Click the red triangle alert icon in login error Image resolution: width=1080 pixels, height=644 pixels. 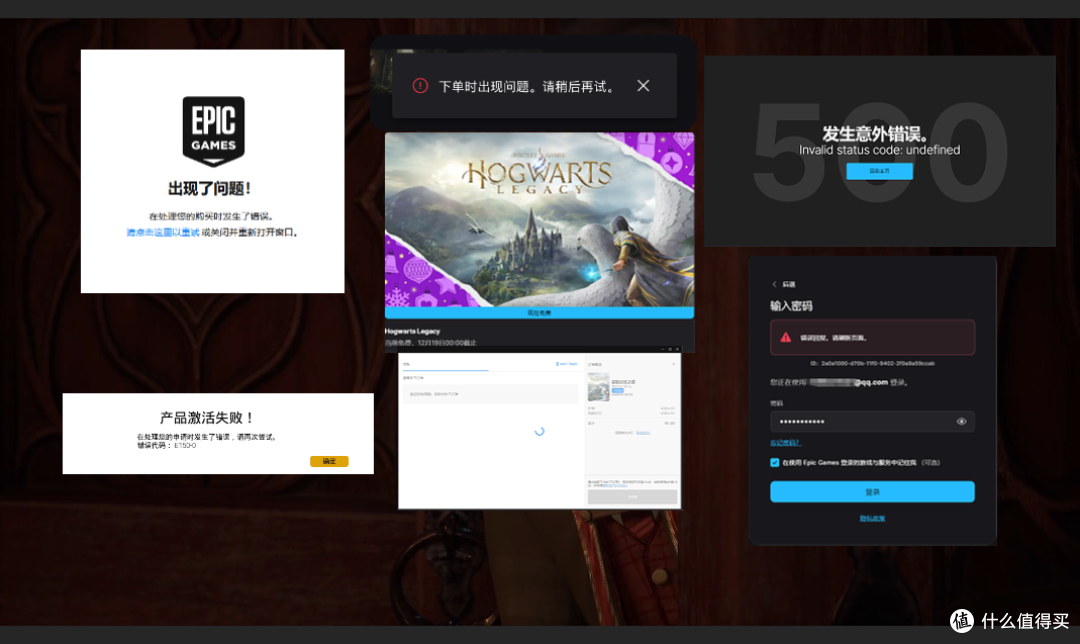click(786, 337)
